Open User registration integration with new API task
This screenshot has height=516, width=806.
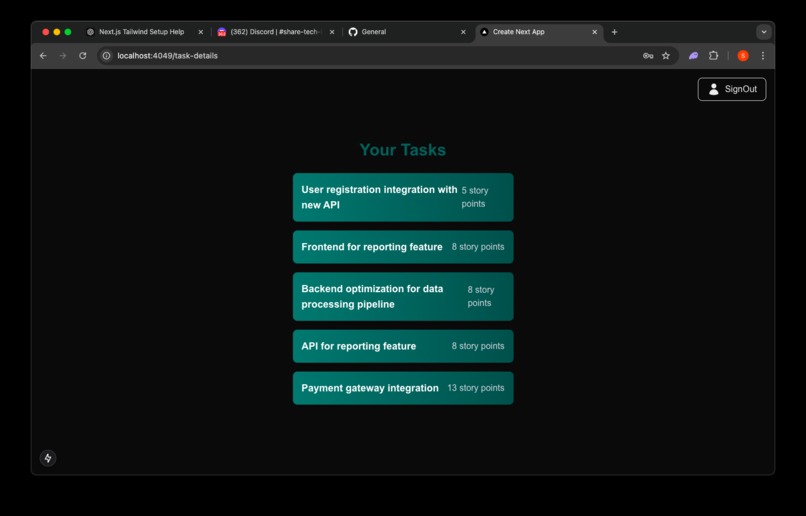(x=403, y=197)
